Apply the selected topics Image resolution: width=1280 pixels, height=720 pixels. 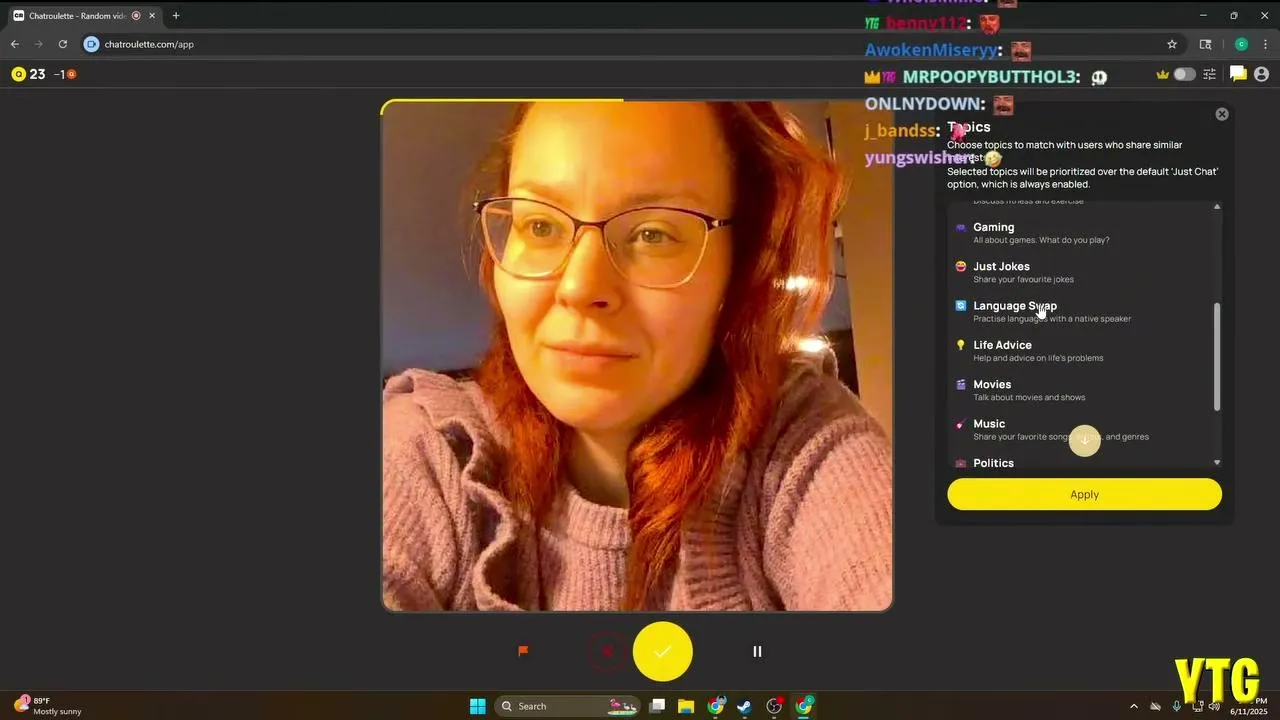(x=1084, y=494)
